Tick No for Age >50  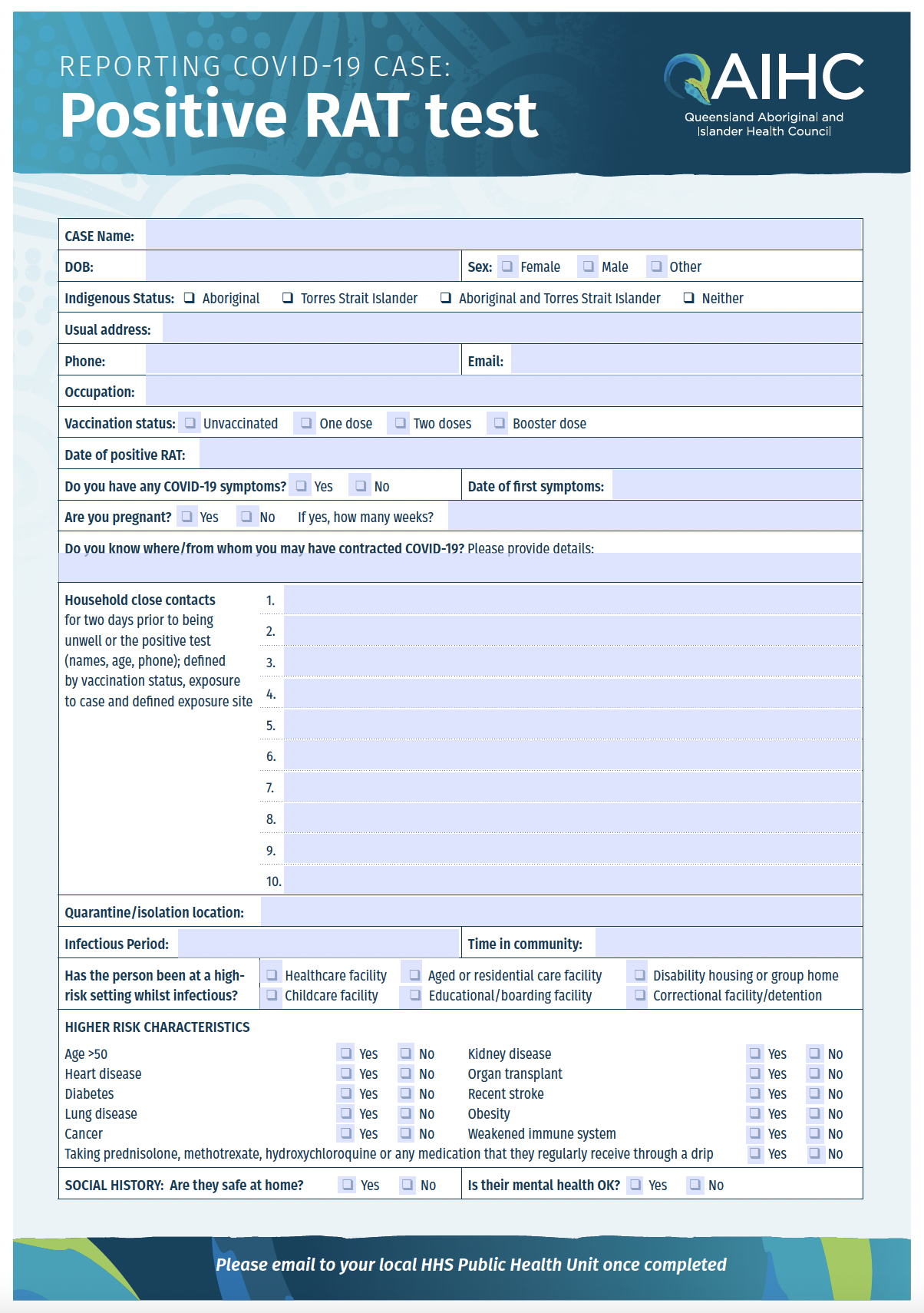point(407,1053)
